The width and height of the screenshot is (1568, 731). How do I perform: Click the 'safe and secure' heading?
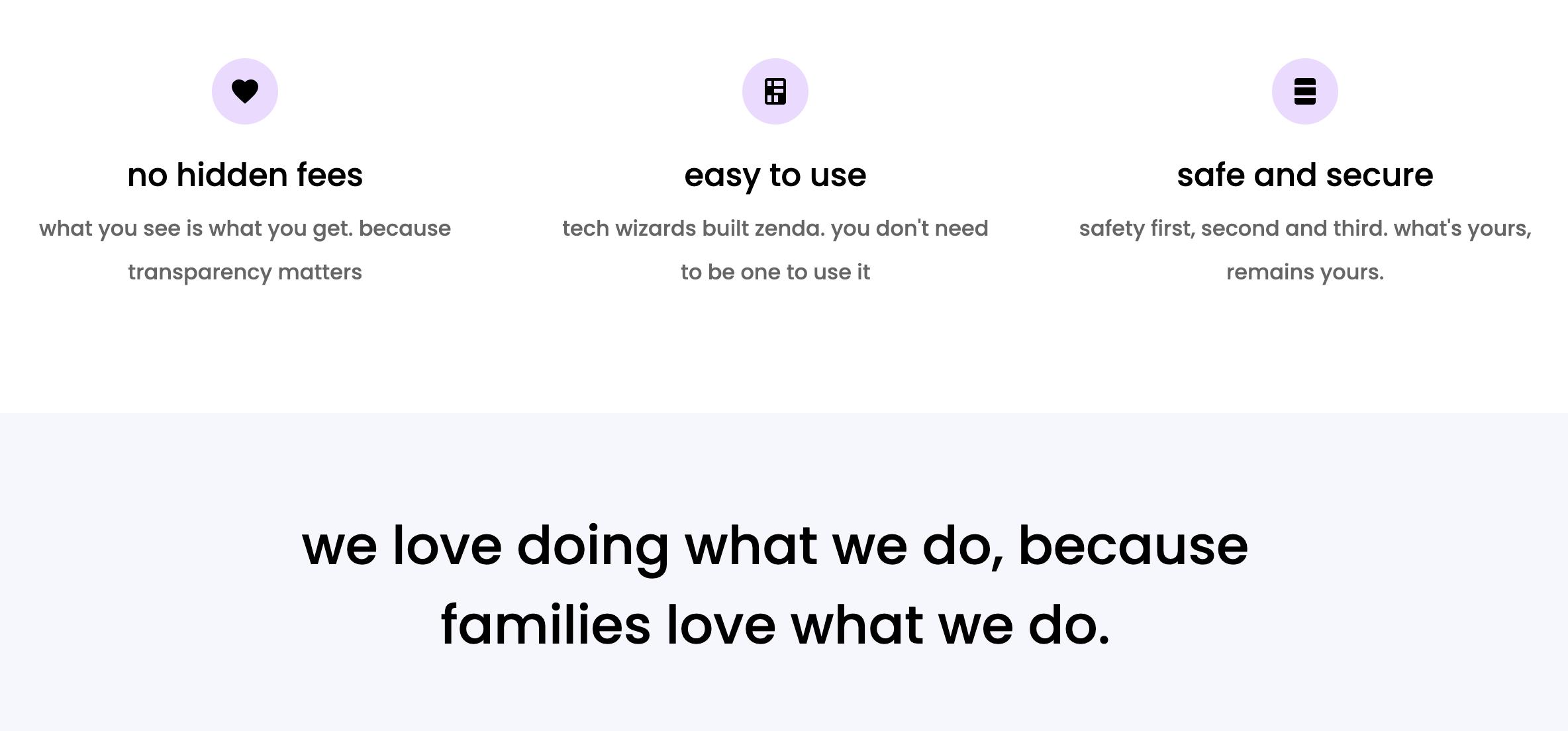(1304, 175)
